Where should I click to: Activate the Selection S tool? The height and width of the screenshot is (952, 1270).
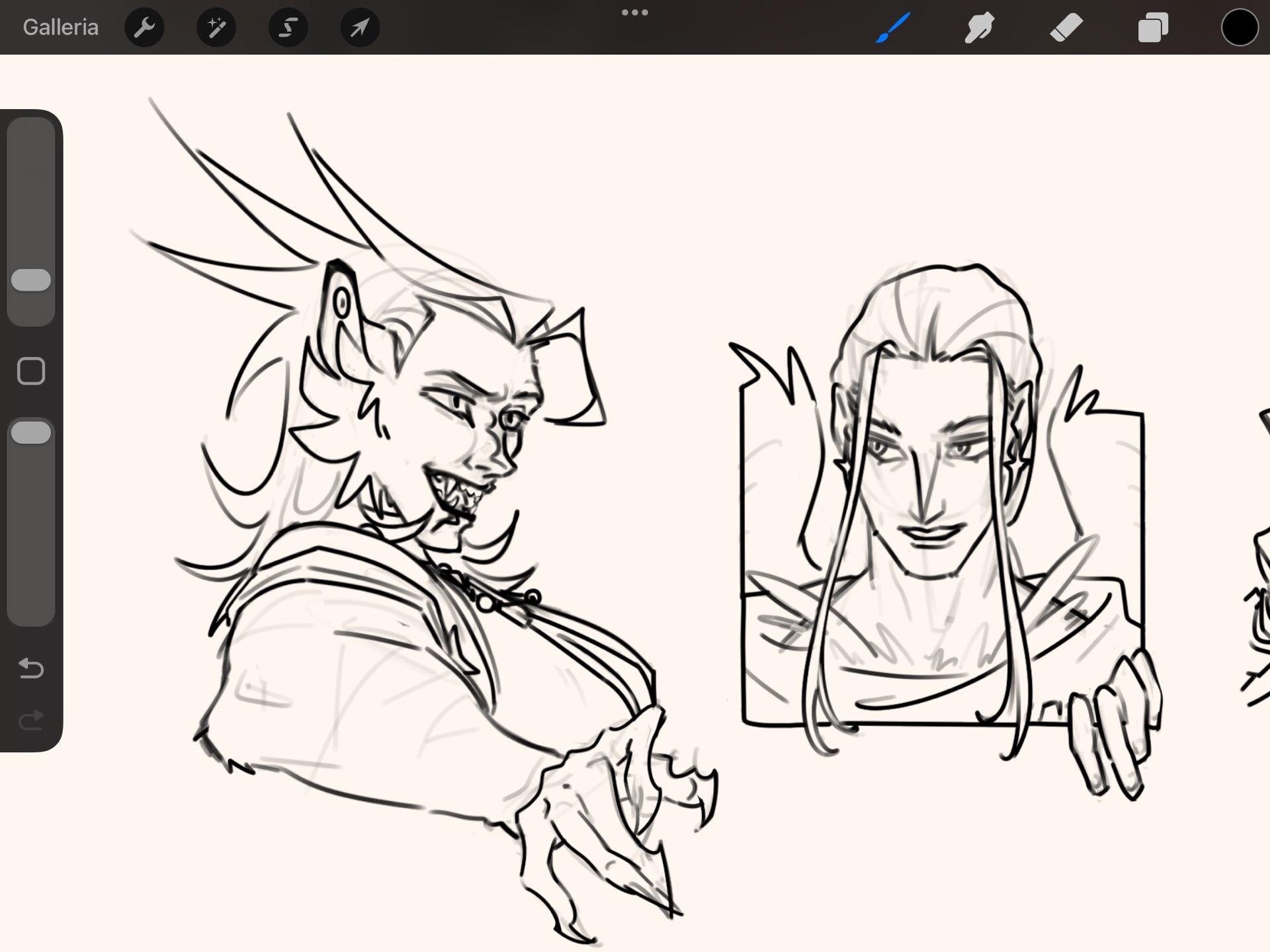point(288,28)
